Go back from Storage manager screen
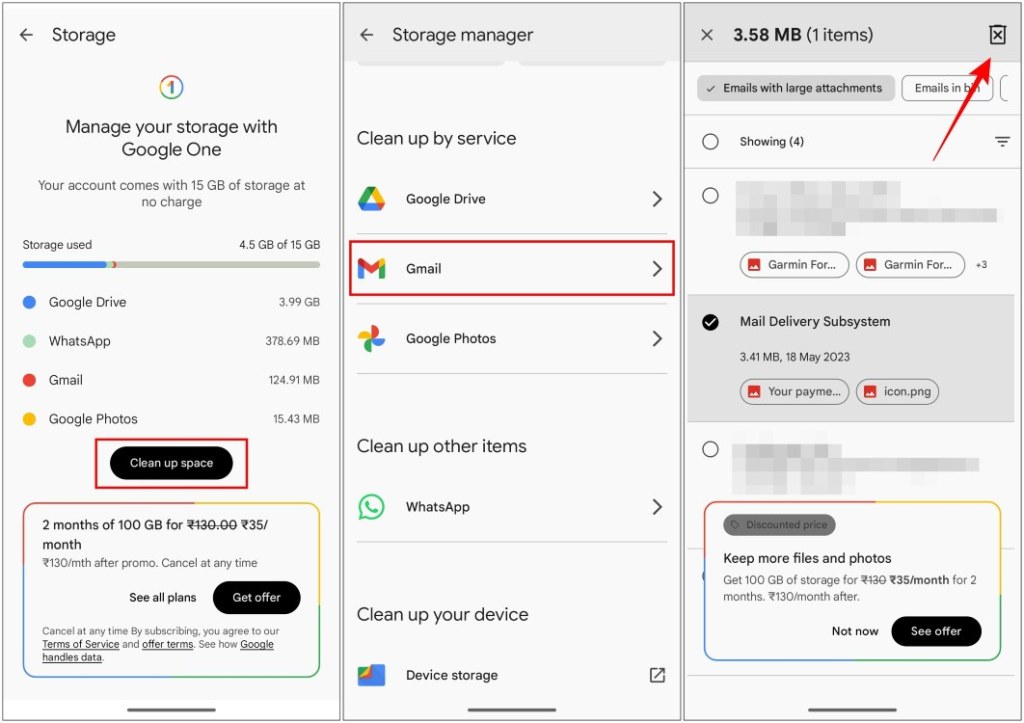1024x723 pixels. click(367, 35)
